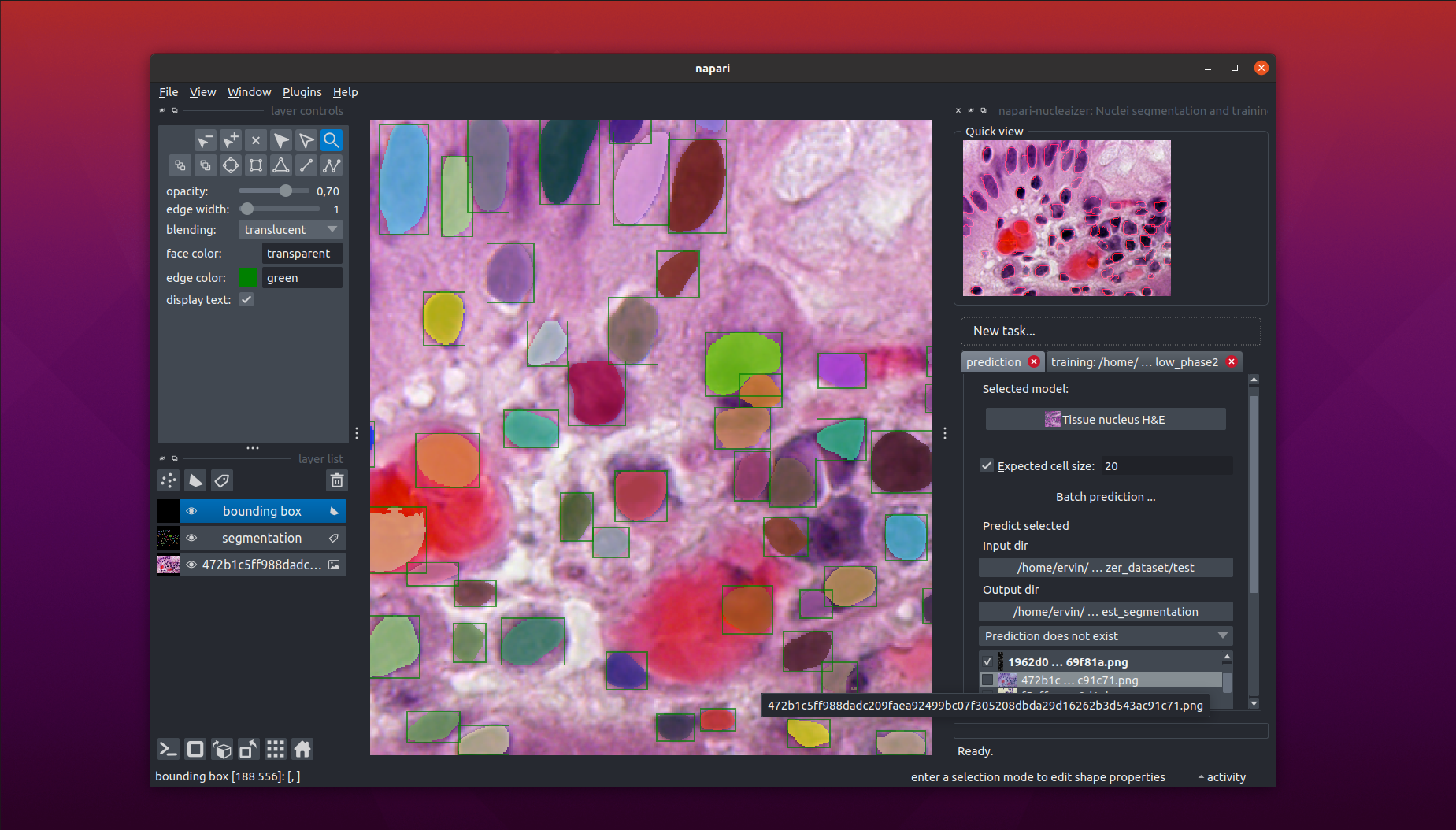The height and width of the screenshot is (830, 1456).
Task: Open the console with the terminal icon
Action: 169,749
